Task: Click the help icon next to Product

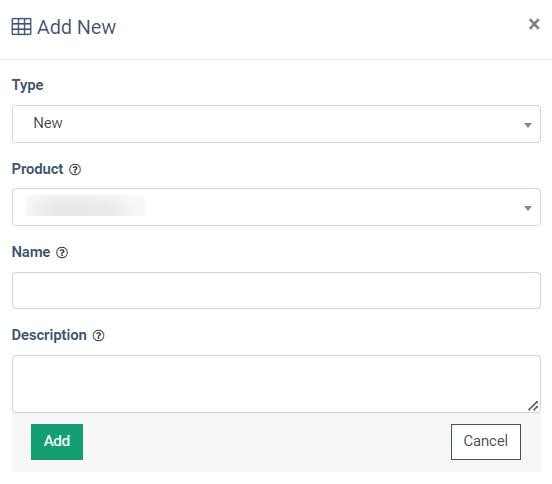Action: point(75,170)
